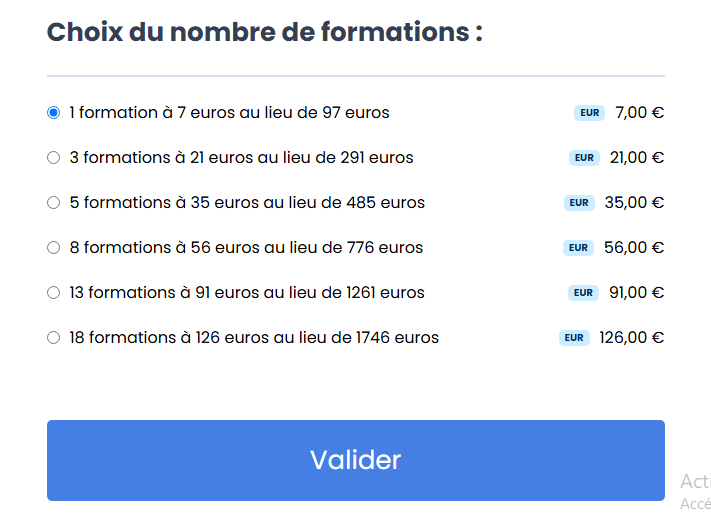The width and height of the screenshot is (711, 525).
Task: Click the 91,00 € price amount
Action: pyautogui.click(x=637, y=293)
